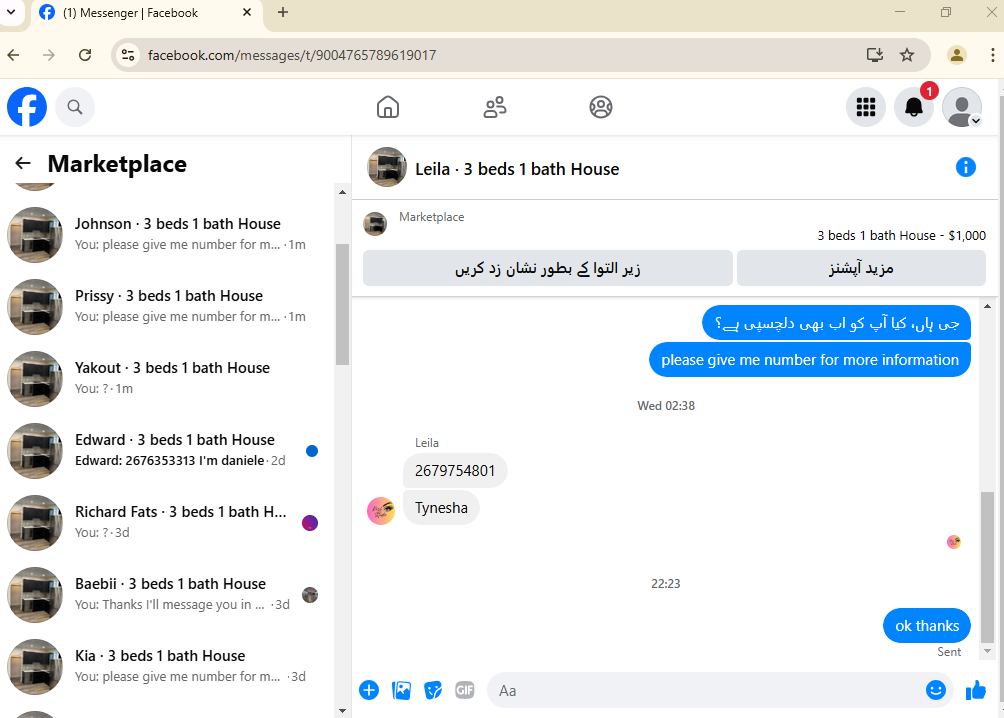Image resolution: width=1004 pixels, height=718 pixels.
Task: Open the GIF picker
Action: [465, 690]
